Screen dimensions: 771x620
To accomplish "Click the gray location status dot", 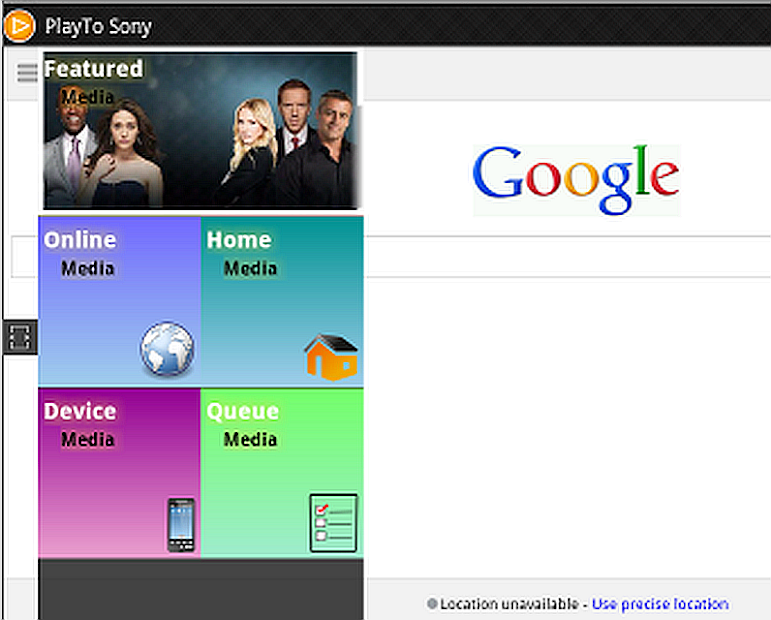I will [x=432, y=604].
